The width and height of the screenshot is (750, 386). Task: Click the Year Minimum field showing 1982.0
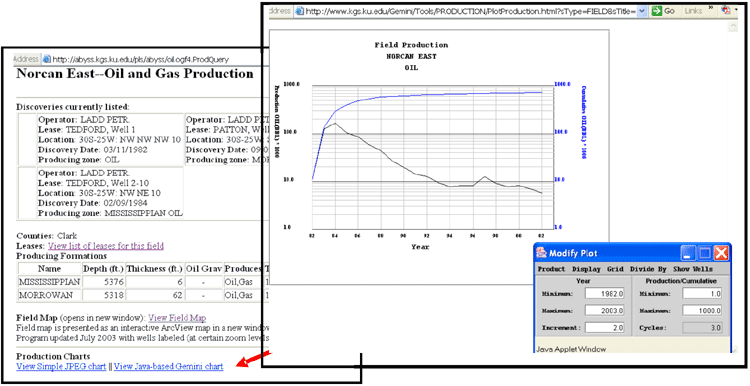click(605, 294)
